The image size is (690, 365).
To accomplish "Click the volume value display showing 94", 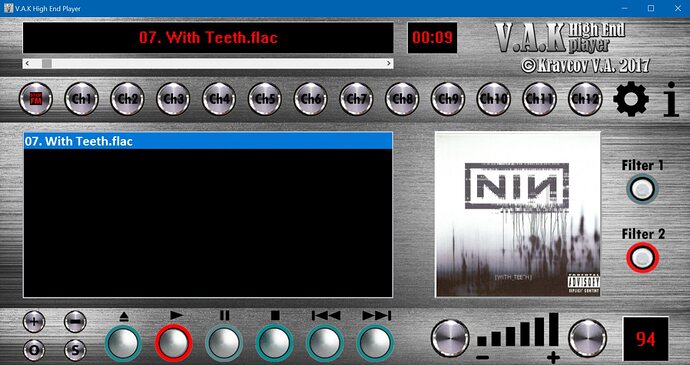I will [x=646, y=339].
